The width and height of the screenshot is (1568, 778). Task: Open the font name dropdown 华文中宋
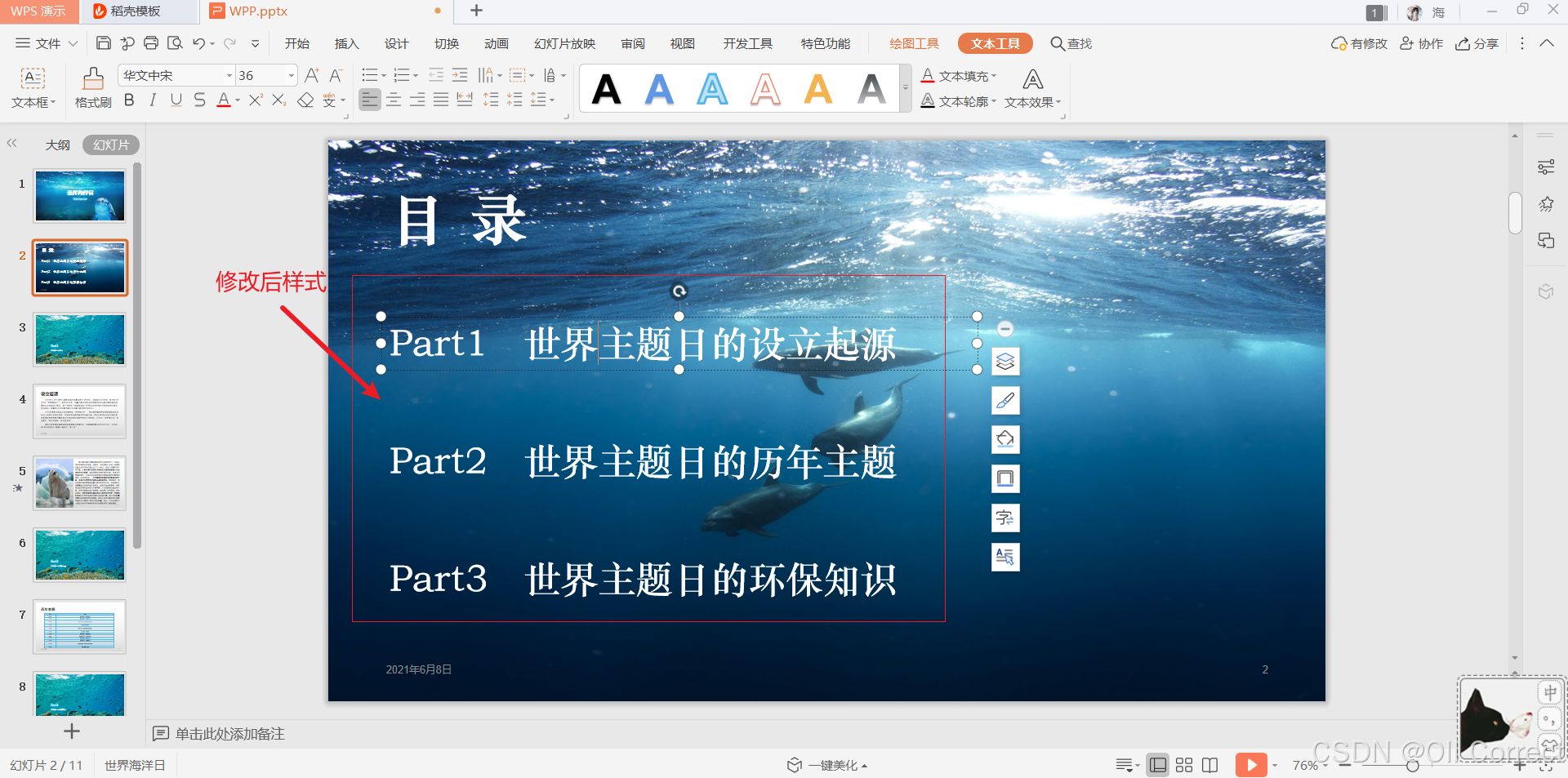tap(229, 76)
